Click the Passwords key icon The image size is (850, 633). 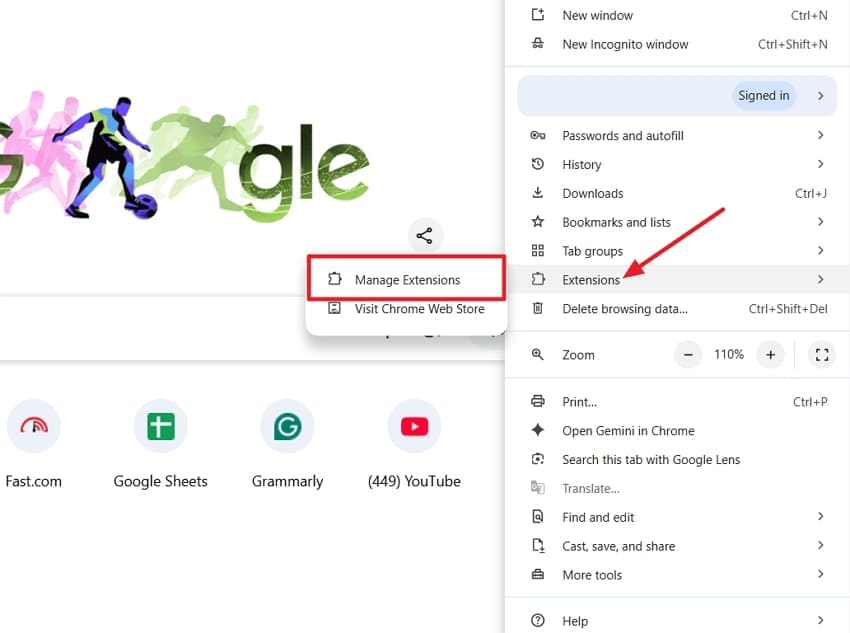click(x=537, y=135)
